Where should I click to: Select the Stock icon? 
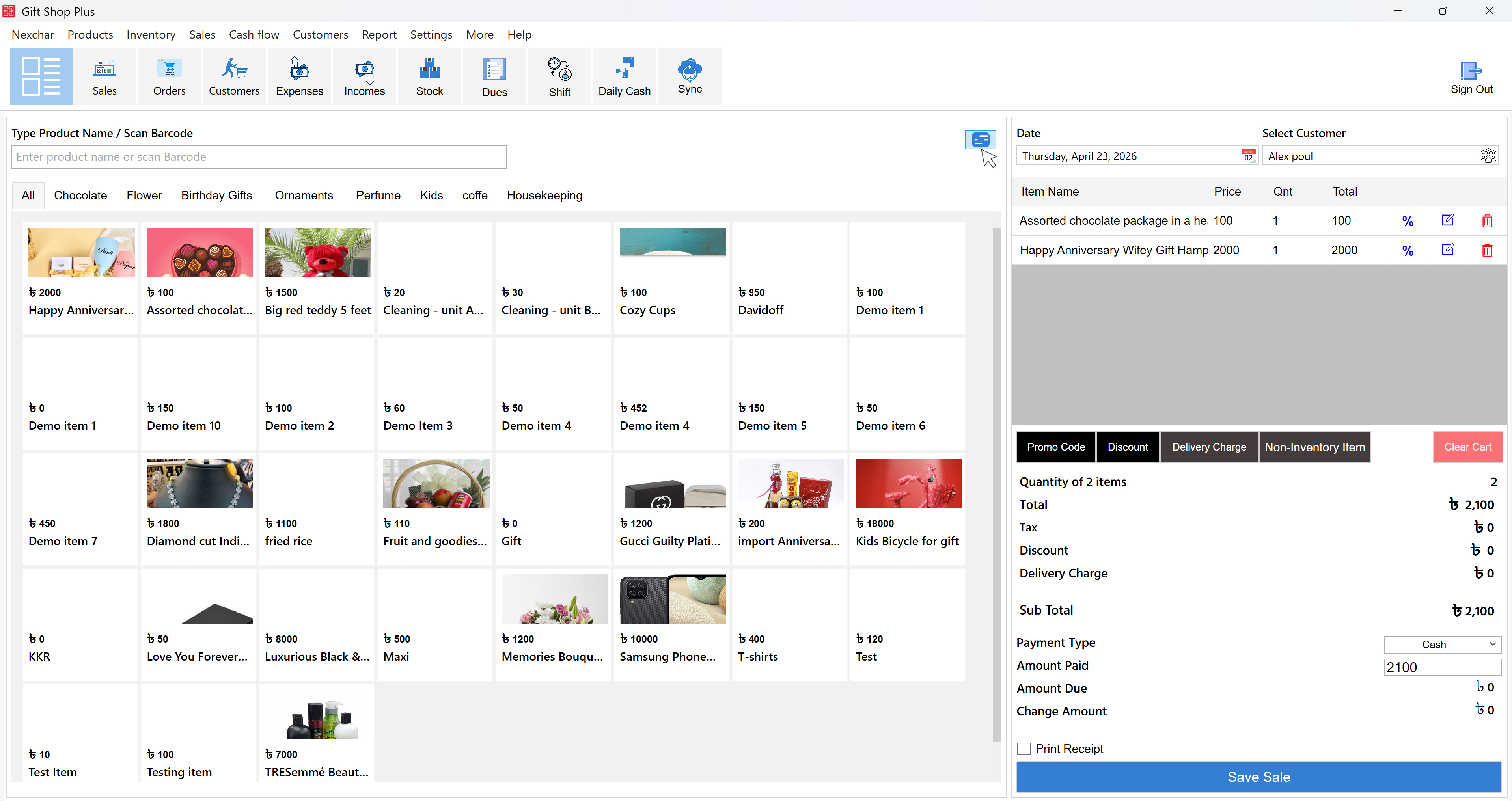429,76
